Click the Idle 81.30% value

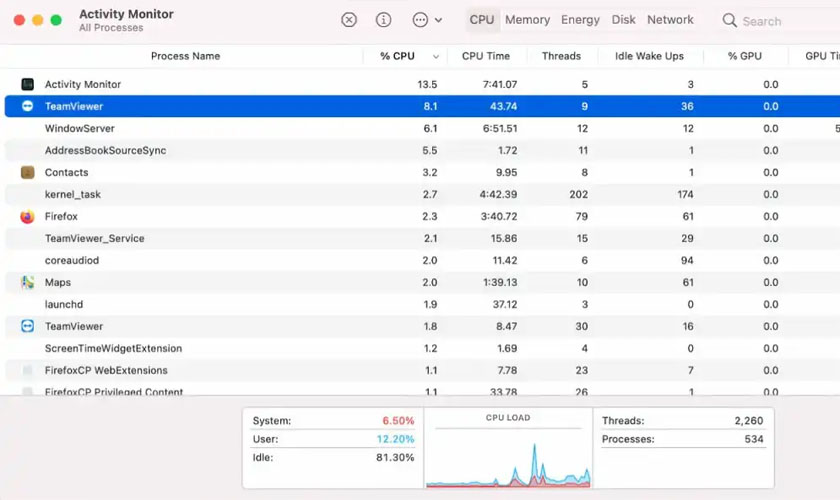pyautogui.click(x=395, y=457)
